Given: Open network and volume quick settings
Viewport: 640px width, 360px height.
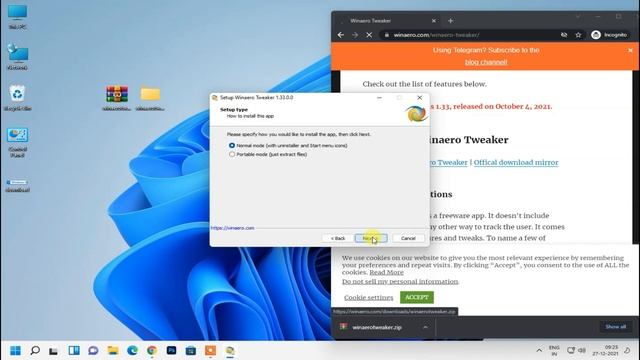Looking at the screenshot, I should pyautogui.click(x=576, y=350).
